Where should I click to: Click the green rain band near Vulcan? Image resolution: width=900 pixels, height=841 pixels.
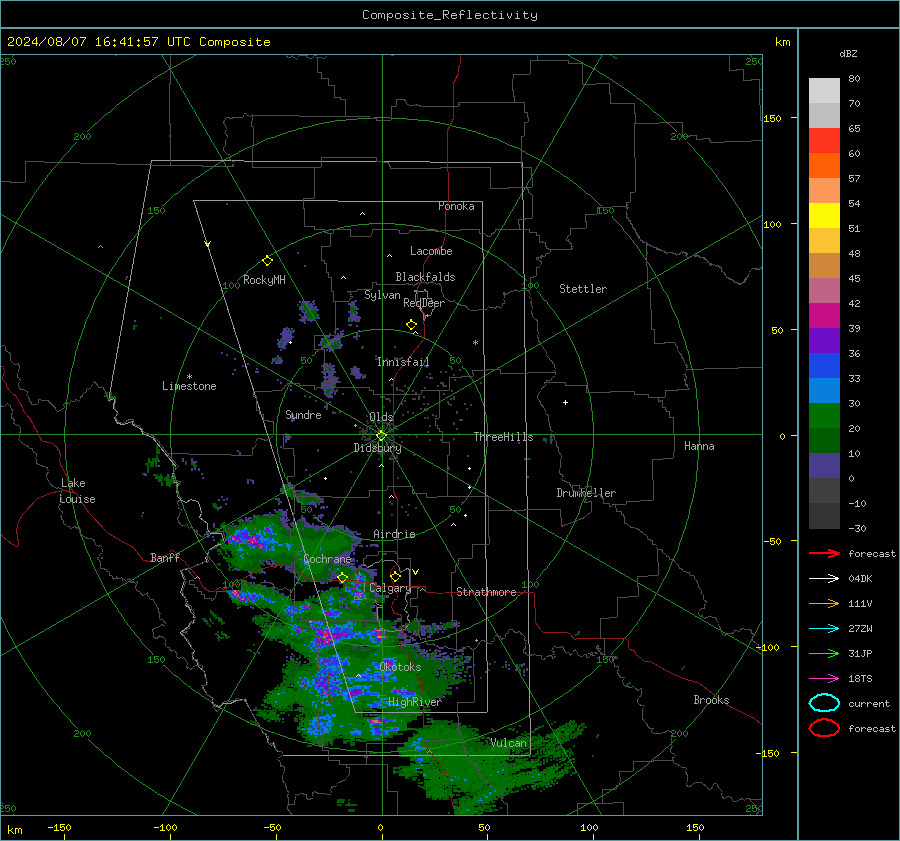[x=488, y=766]
